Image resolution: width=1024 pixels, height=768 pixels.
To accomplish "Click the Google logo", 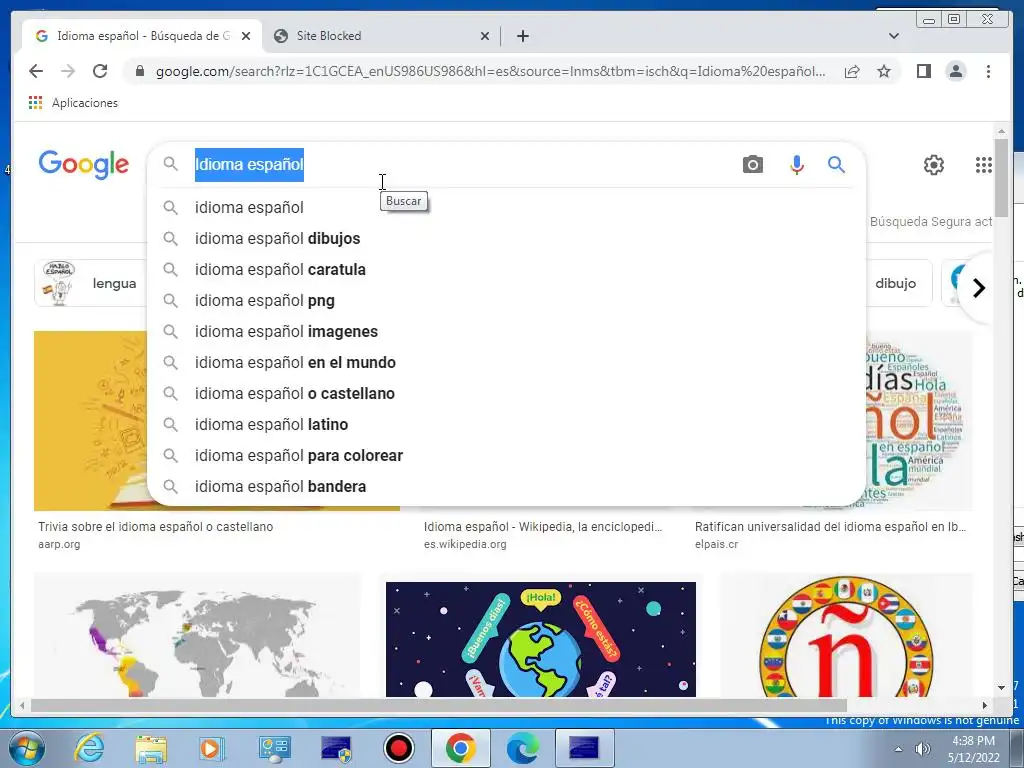I will tap(84, 164).
